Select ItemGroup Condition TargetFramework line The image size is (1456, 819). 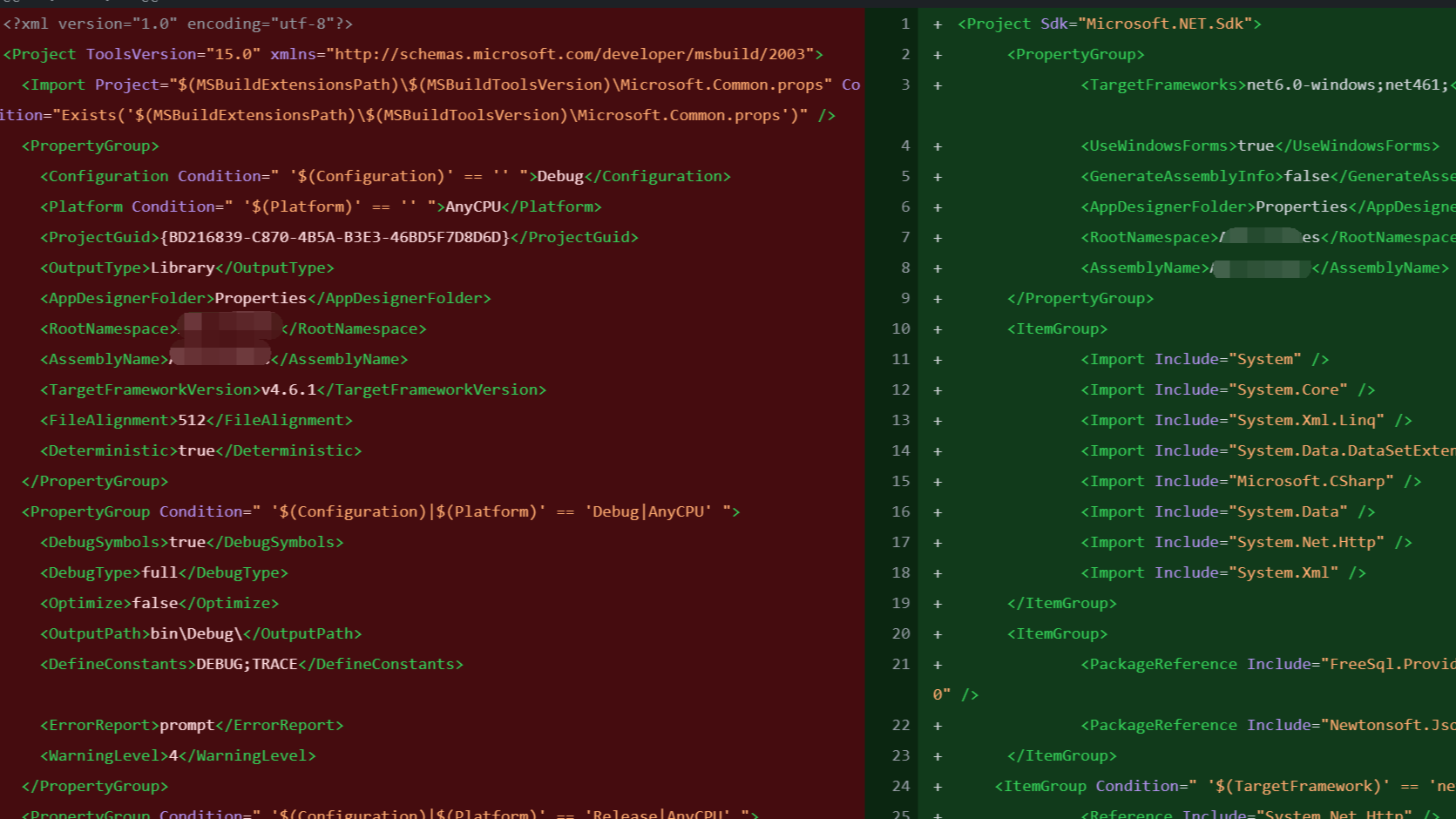pyautogui.click(x=1225, y=786)
